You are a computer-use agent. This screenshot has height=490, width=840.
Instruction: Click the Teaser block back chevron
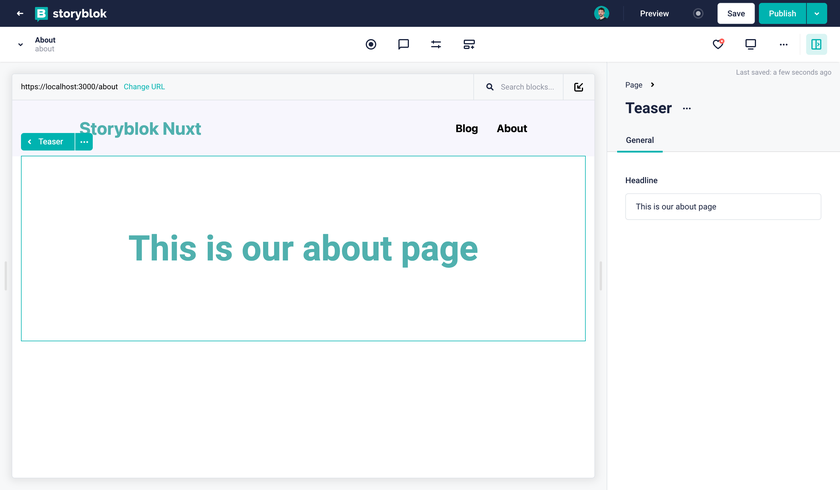point(29,142)
